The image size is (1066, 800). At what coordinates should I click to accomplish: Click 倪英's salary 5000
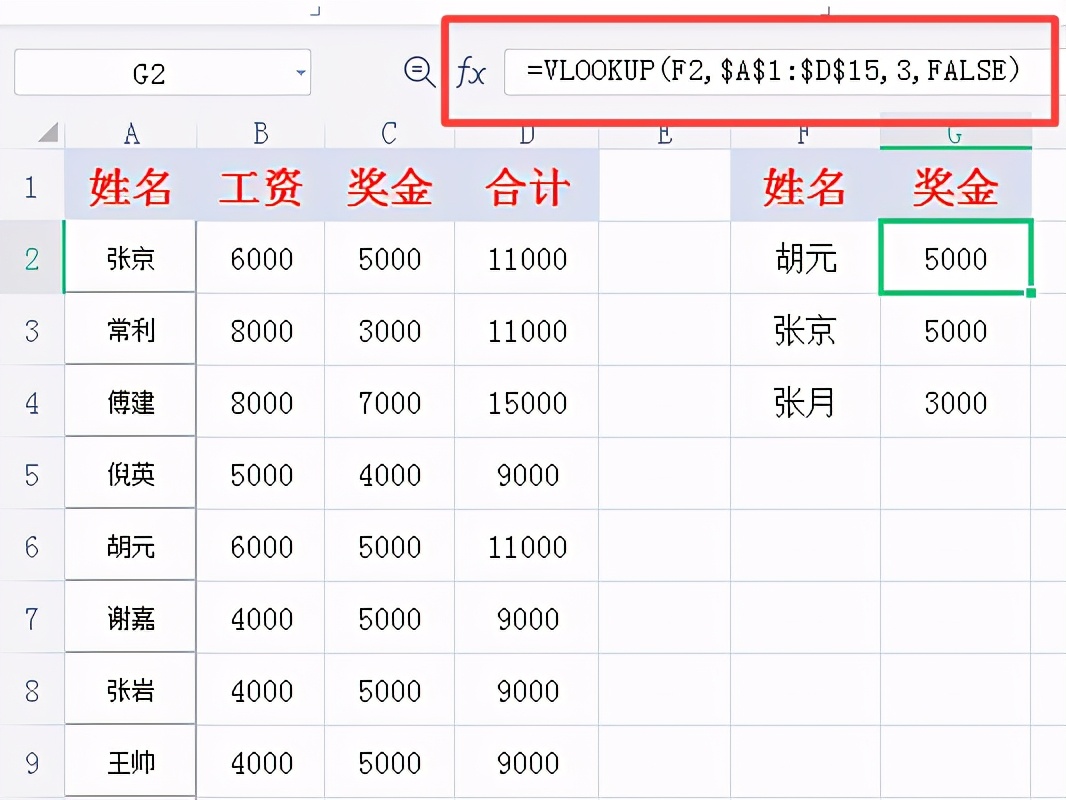coord(261,474)
